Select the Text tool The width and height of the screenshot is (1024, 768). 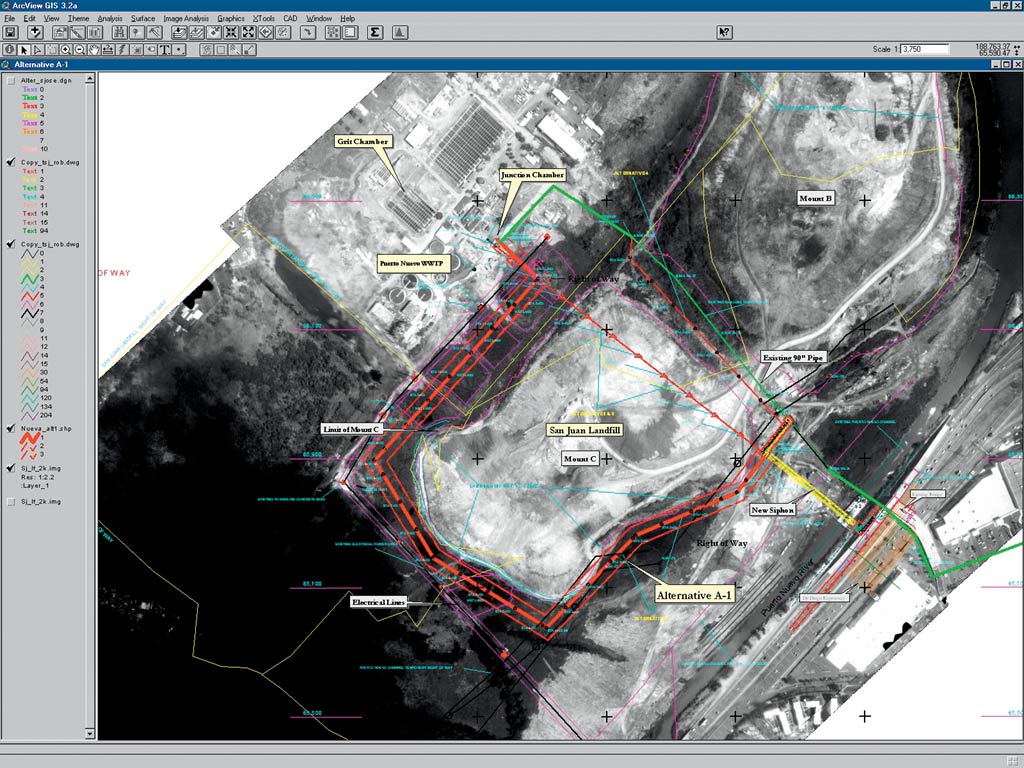[165, 50]
